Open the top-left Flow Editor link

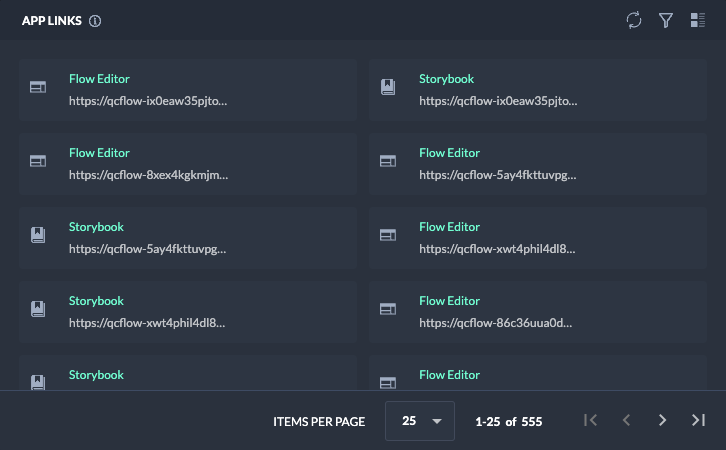pyautogui.click(x=99, y=79)
